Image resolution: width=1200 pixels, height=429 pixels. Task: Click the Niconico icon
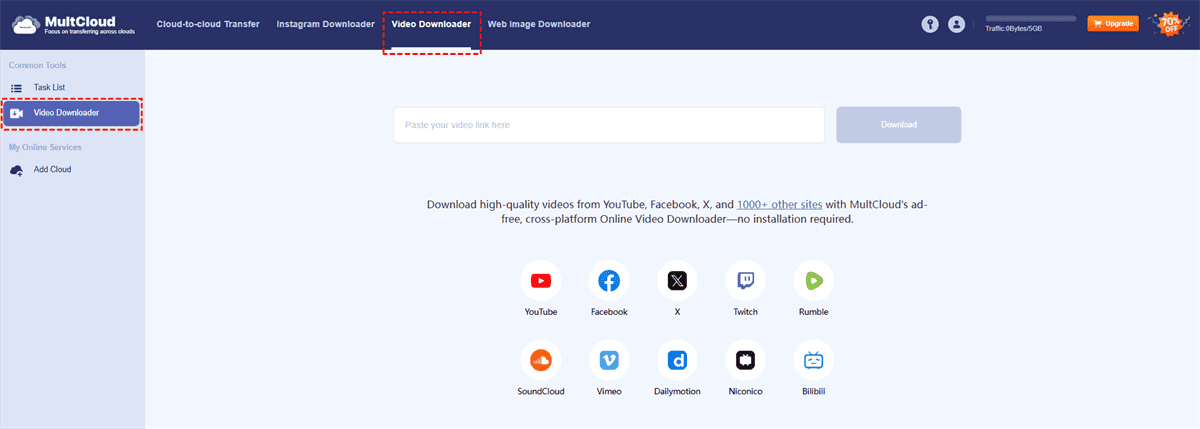pyautogui.click(x=745, y=361)
